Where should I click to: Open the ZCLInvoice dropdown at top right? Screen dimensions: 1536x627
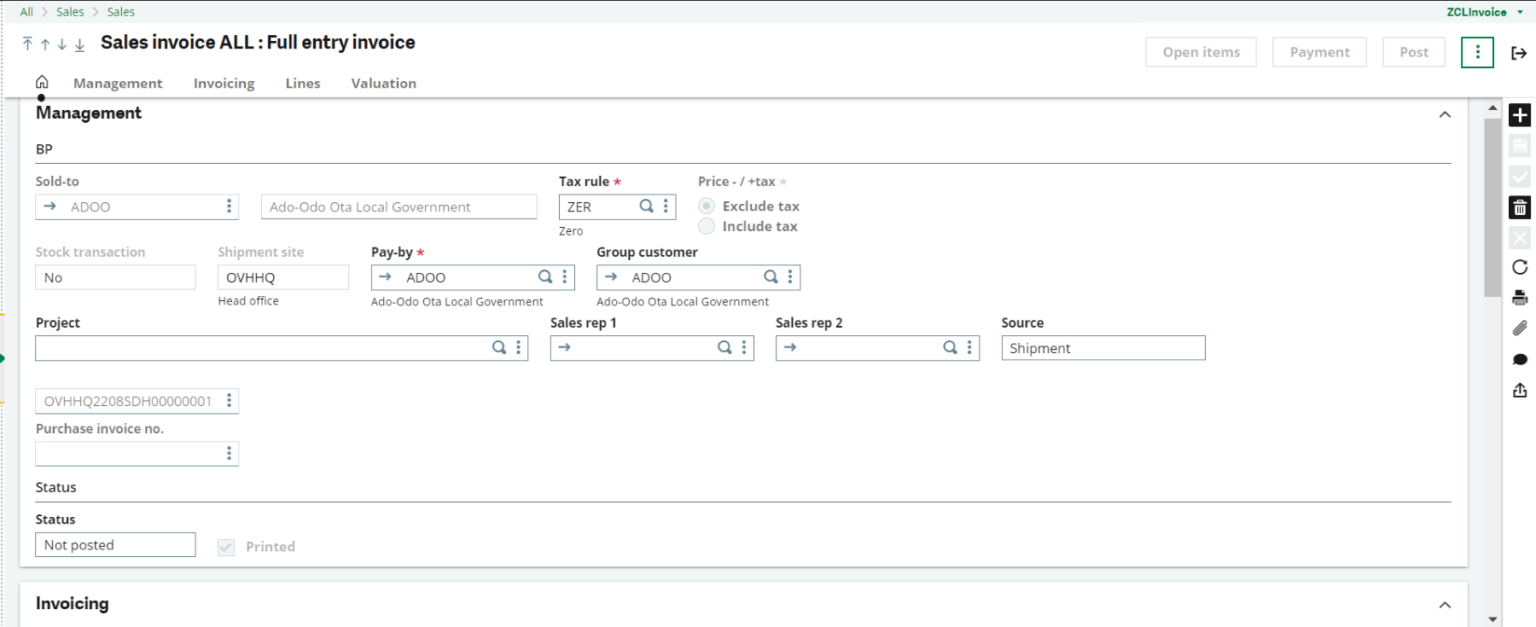[x=1484, y=12]
